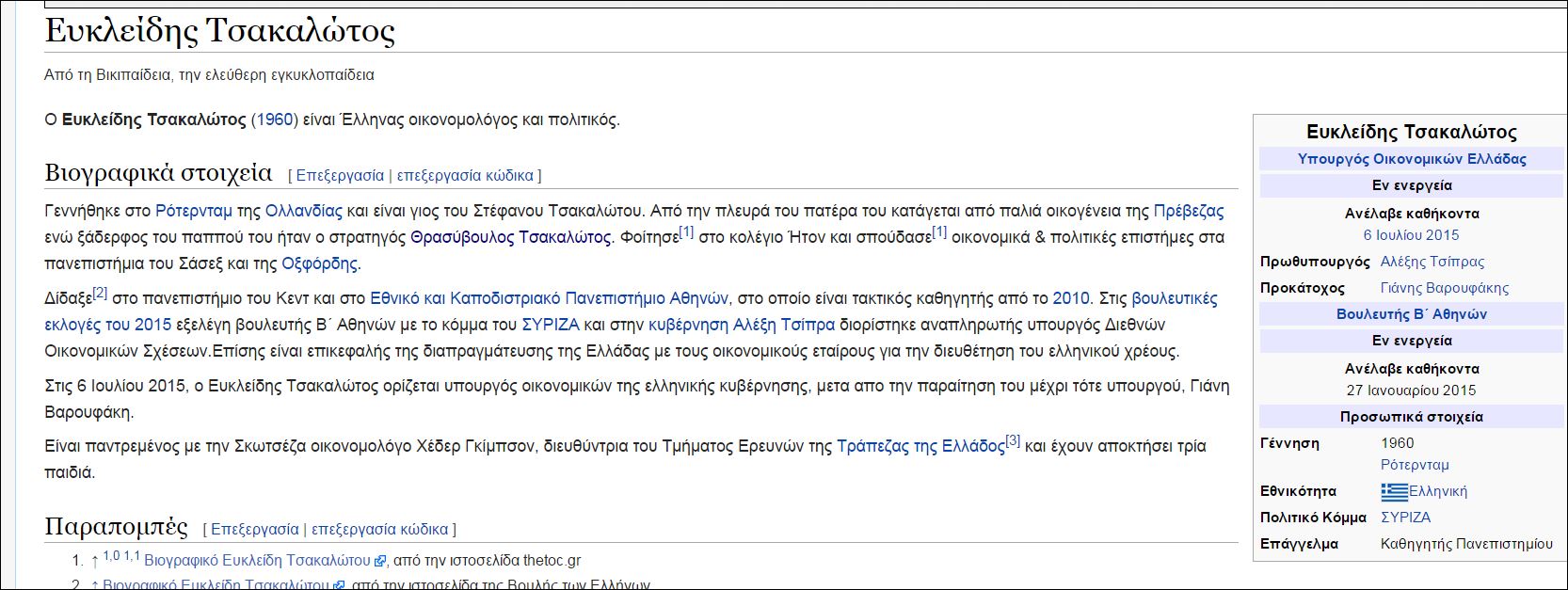Open Τράπεζας της Ελλάδος link

920,446
